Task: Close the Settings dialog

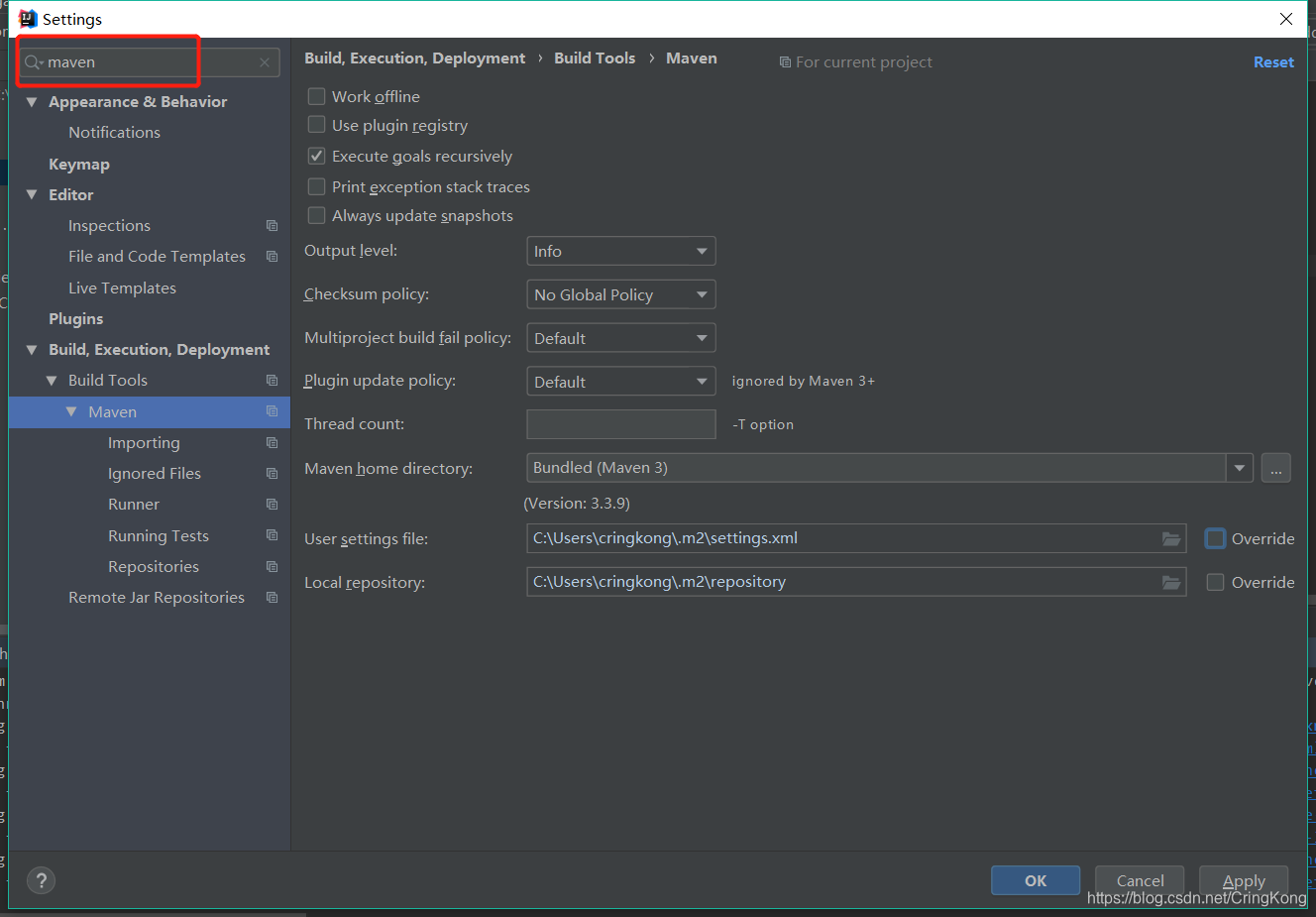Action: click(1286, 19)
